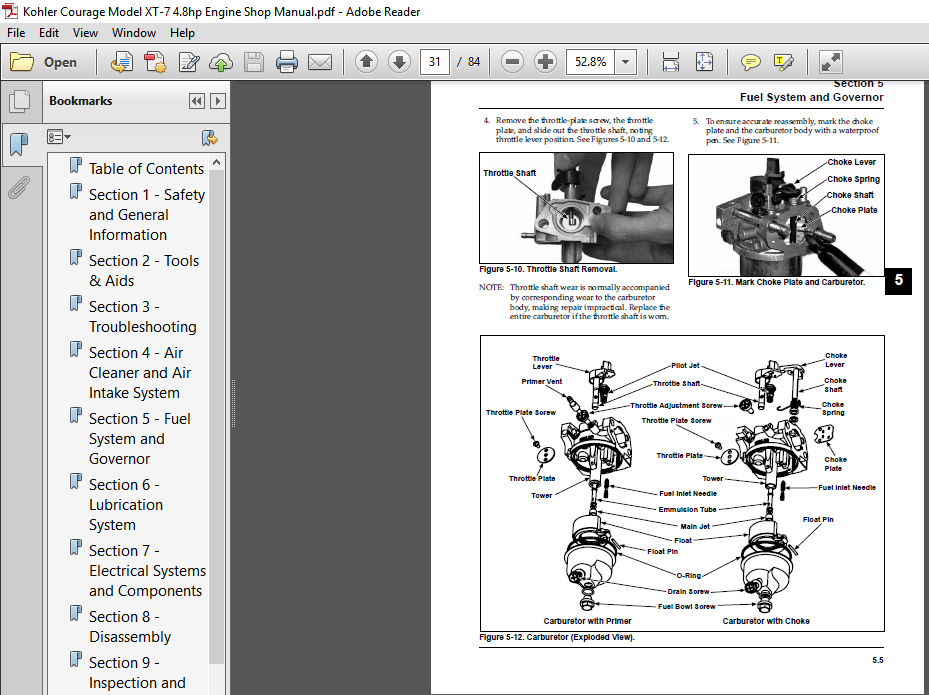Open the Page Thumbnails panel icon
Viewport: 929px width, 695px height.
coord(20,101)
